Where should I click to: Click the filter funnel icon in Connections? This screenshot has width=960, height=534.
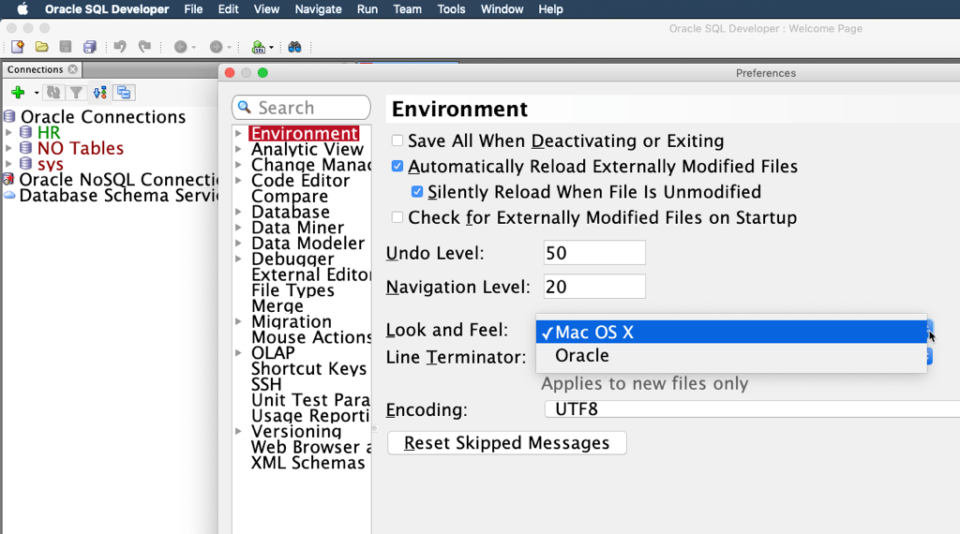tap(75, 92)
